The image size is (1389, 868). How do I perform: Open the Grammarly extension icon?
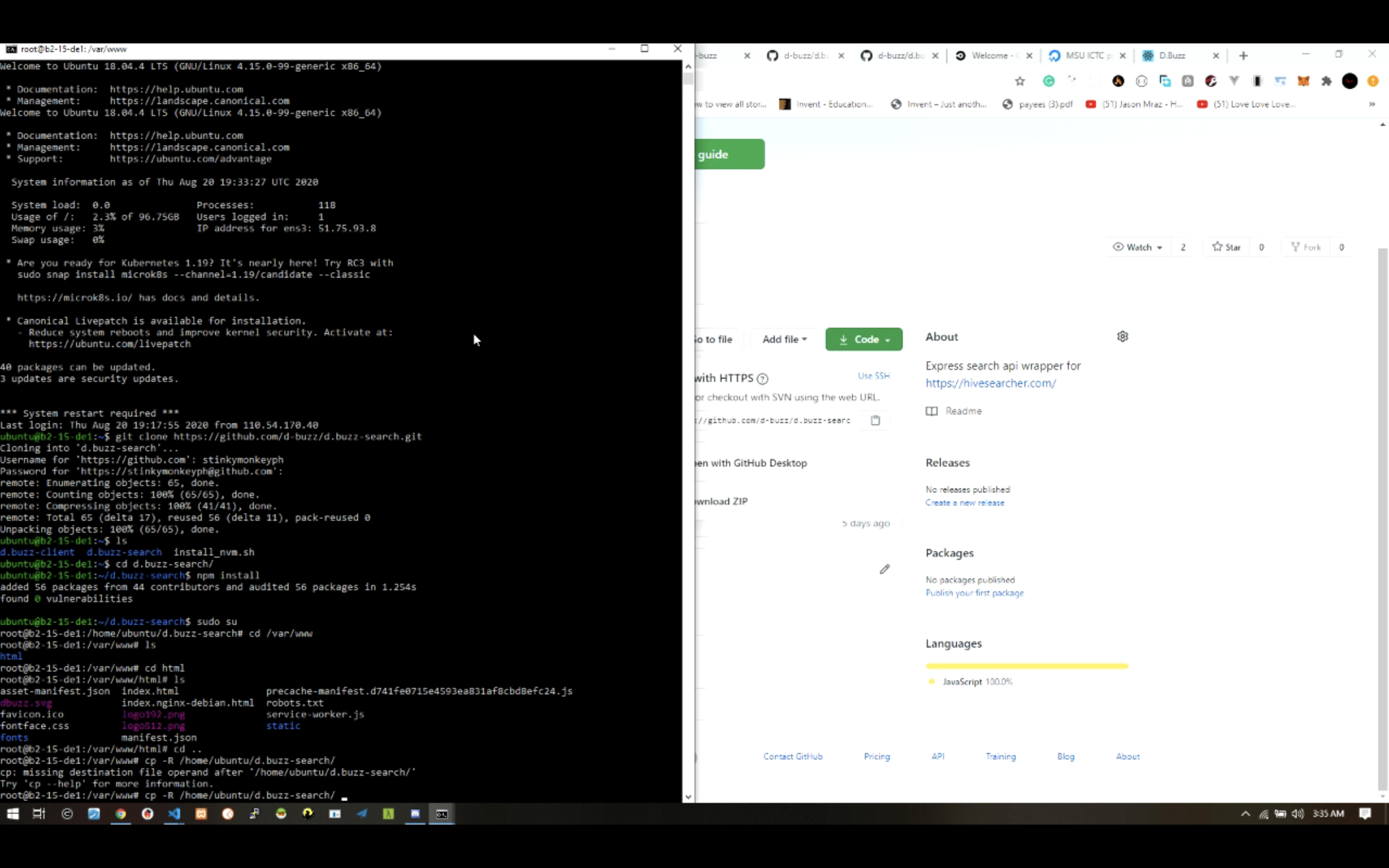(x=1049, y=81)
